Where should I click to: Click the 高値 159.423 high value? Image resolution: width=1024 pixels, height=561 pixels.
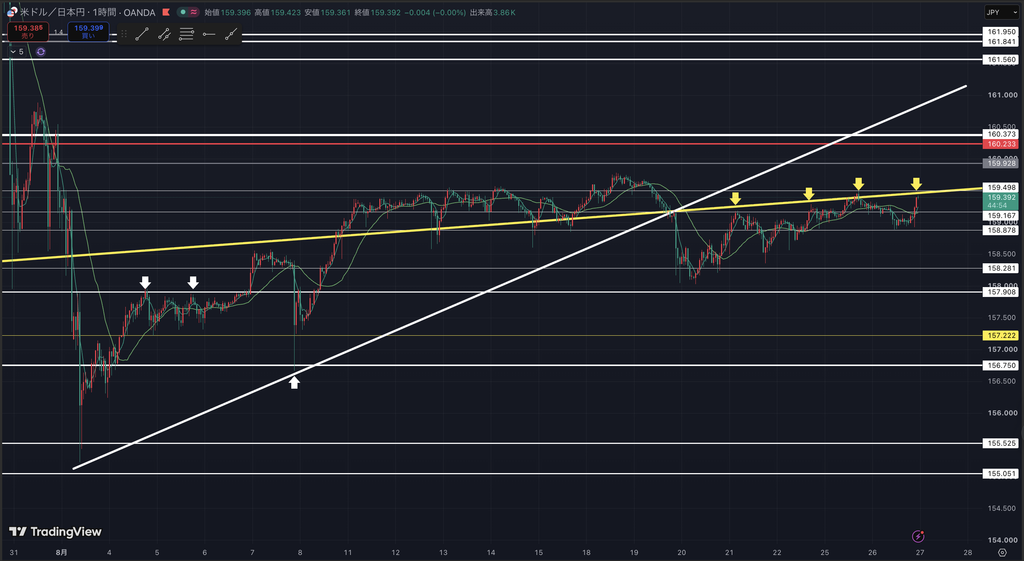pos(279,12)
